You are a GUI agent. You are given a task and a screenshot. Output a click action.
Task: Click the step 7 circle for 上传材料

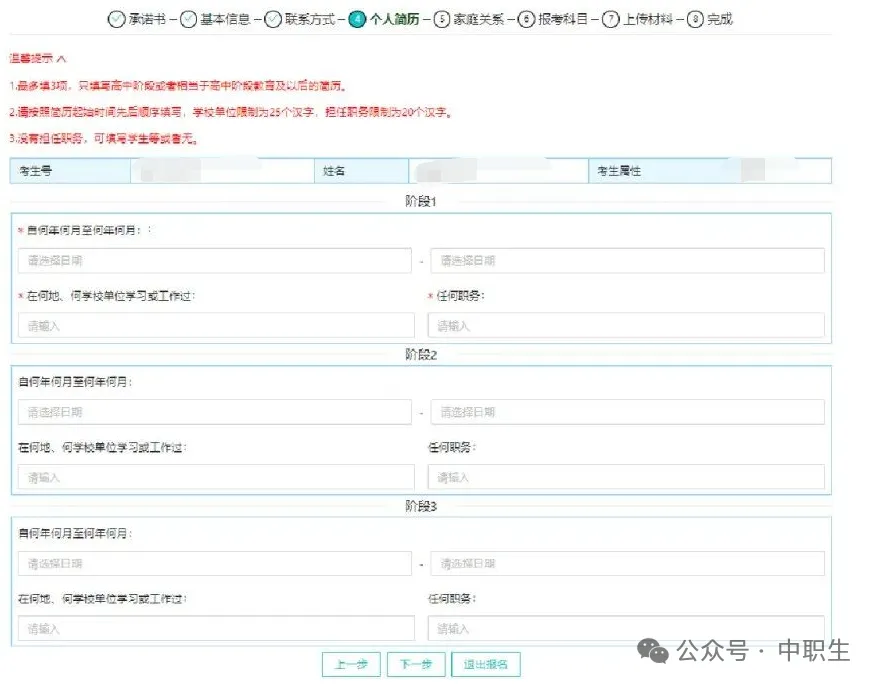(x=611, y=20)
